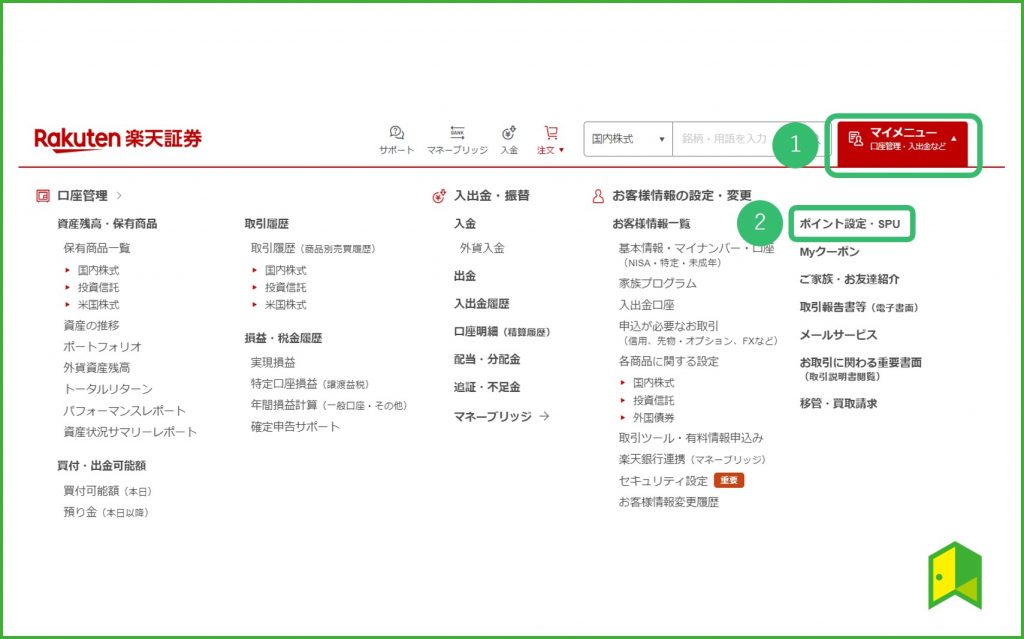Screen dimensions: 1024x639
Task: View 買付可能額 (本日)
Action: [107, 491]
